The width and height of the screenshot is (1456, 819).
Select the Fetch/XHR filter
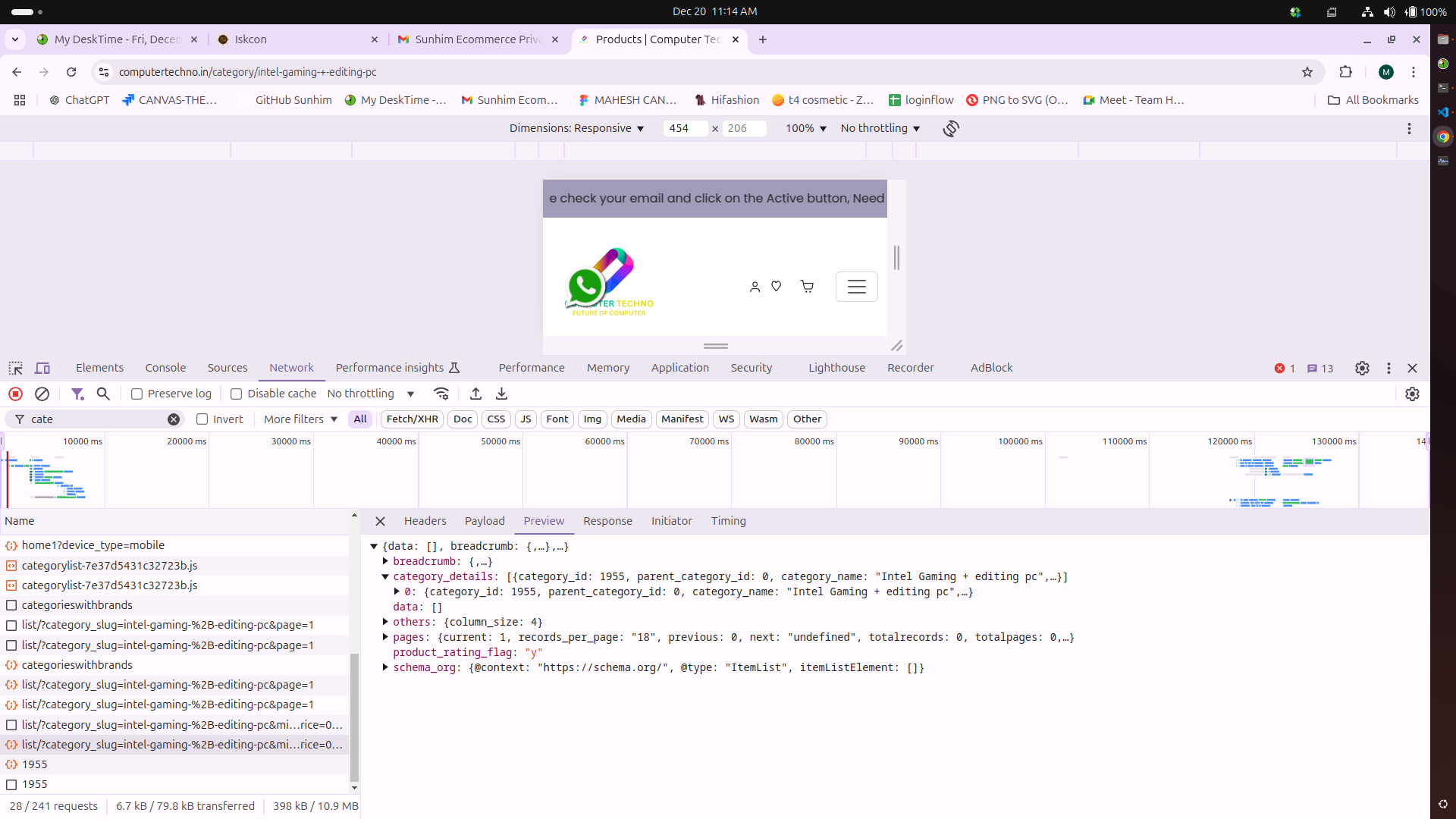[412, 419]
